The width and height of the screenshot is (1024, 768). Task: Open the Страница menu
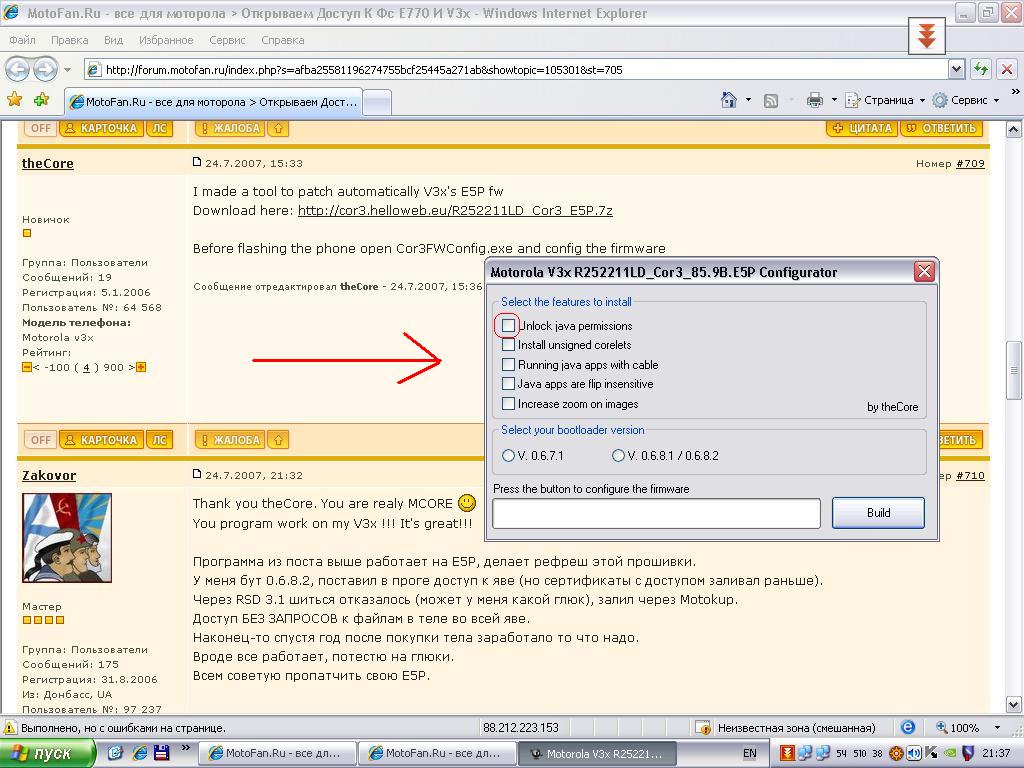(885, 100)
